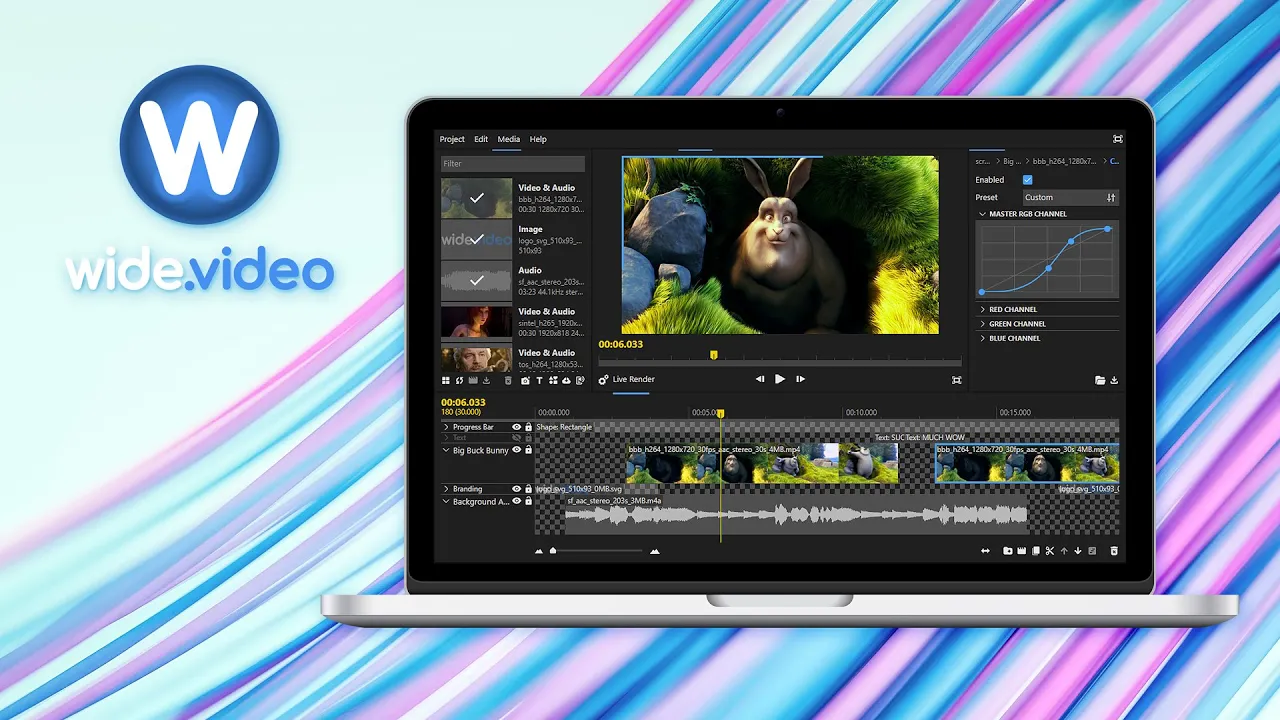Toggle fullscreen icon in top-right corner
Image resolution: width=1280 pixels, height=720 pixels.
(x=1117, y=139)
